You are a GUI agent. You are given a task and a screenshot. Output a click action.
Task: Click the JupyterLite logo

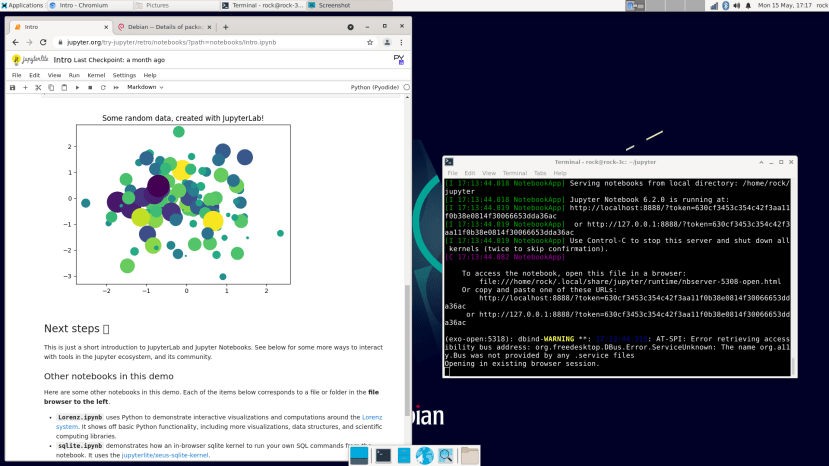(30, 60)
